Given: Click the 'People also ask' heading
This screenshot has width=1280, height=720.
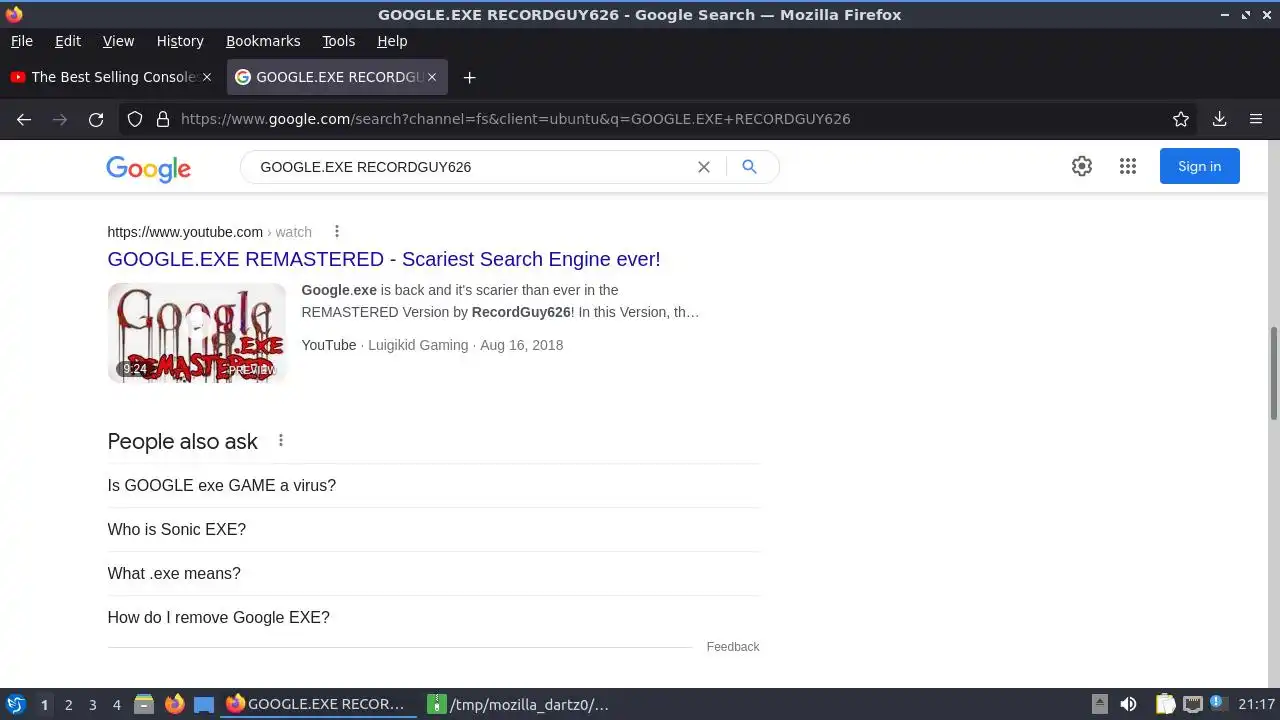Looking at the screenshot, I should (x=182, y=441).
